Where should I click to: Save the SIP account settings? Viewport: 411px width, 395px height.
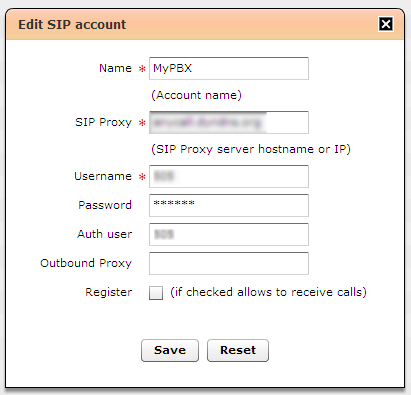tap(170, 350)
